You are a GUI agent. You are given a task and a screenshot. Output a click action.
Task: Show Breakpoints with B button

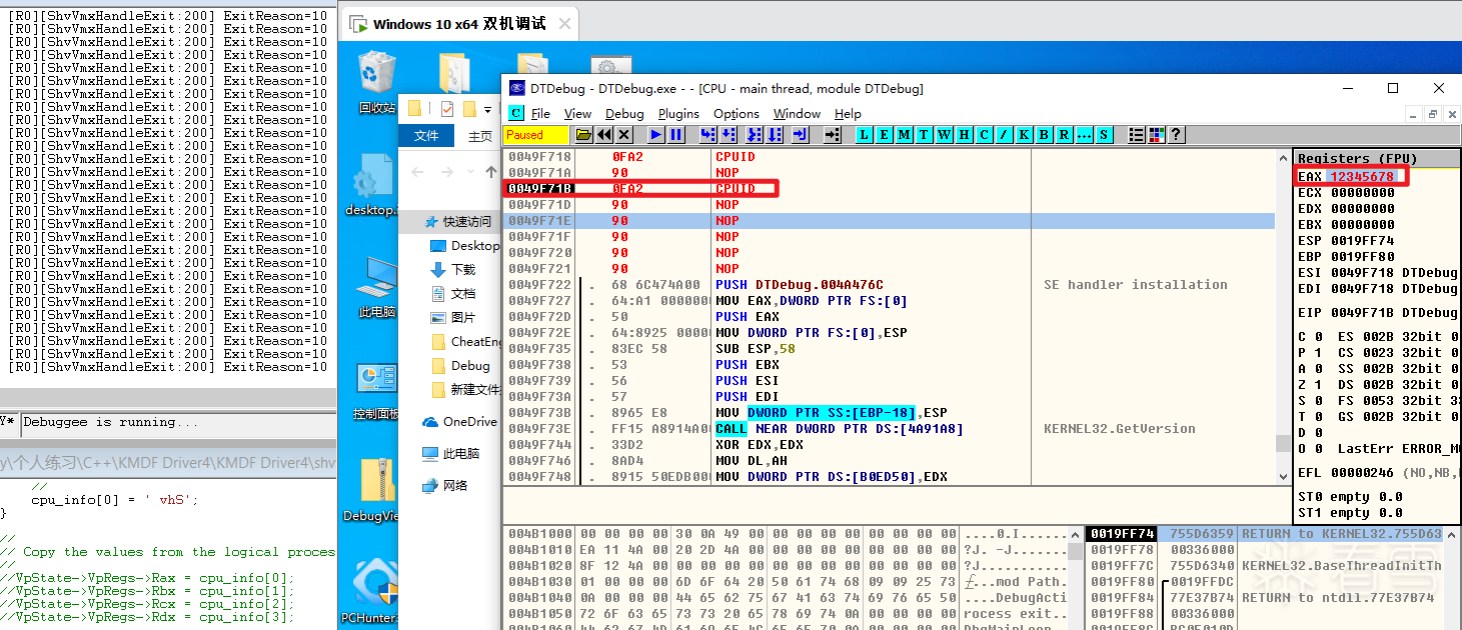tap(1044, 134)
